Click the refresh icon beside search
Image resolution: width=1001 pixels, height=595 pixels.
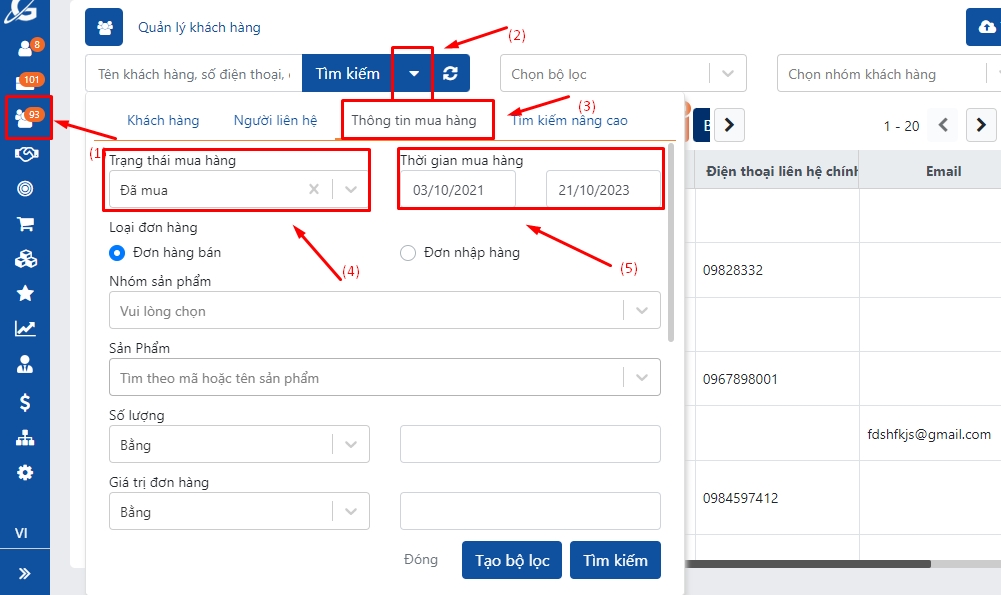tap(451, 73)
